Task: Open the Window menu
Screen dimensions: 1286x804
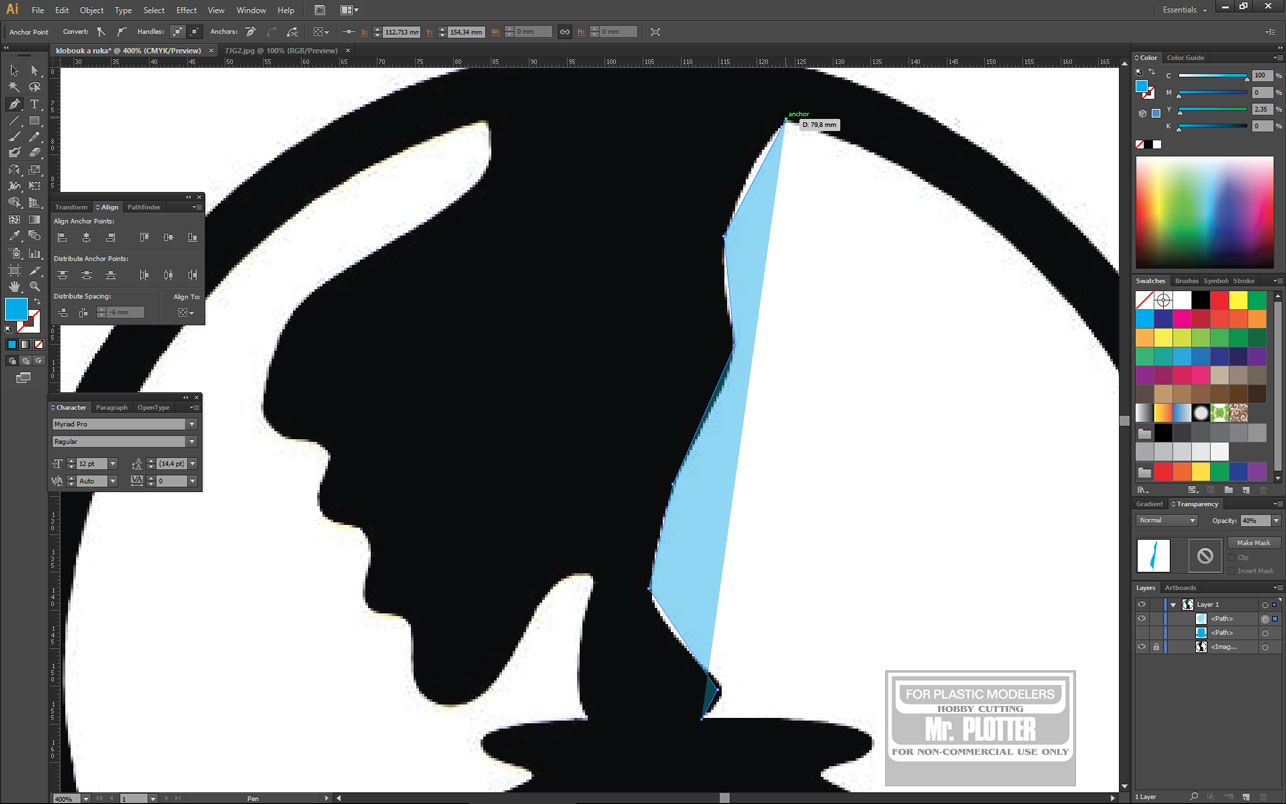Action: point(251,10)
